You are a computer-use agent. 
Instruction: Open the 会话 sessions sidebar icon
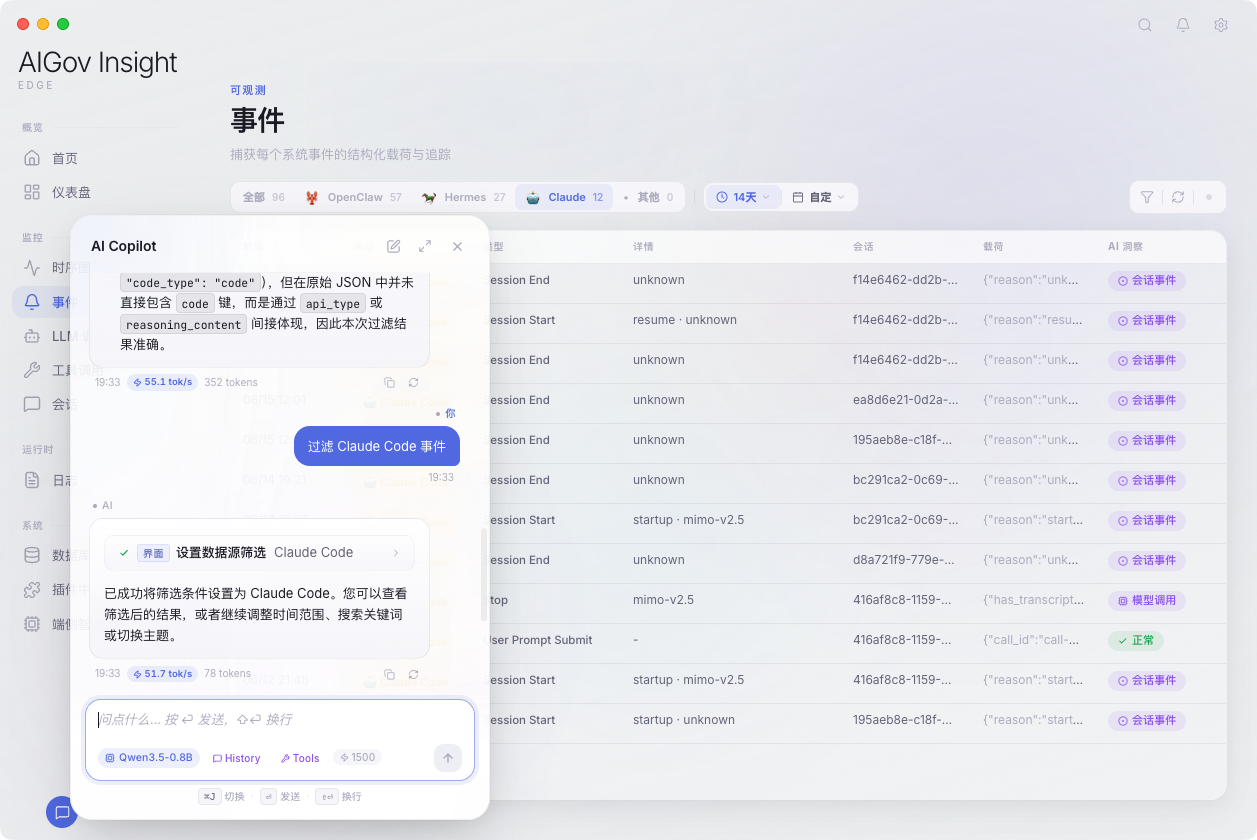32,404
